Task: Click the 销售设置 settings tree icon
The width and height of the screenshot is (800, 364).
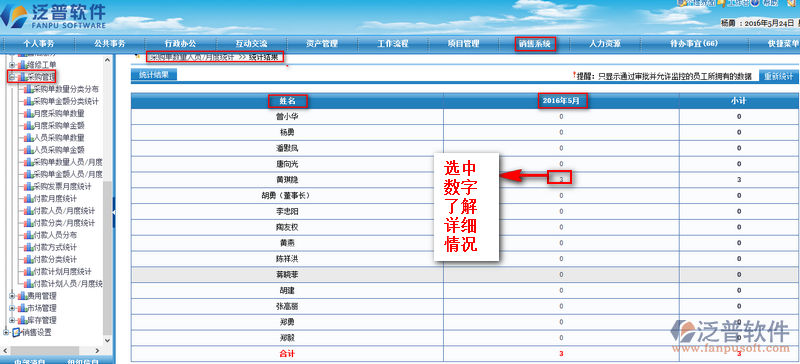Action: 16,332
